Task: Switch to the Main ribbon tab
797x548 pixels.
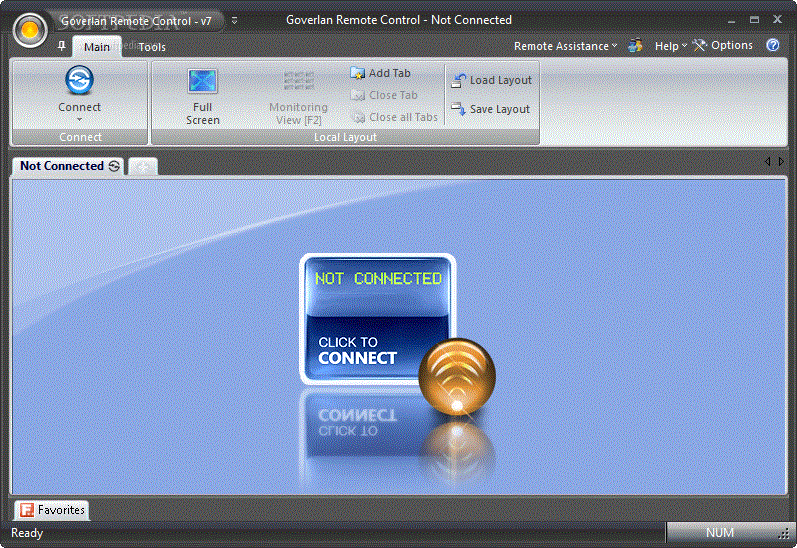Action: (97, 47)
